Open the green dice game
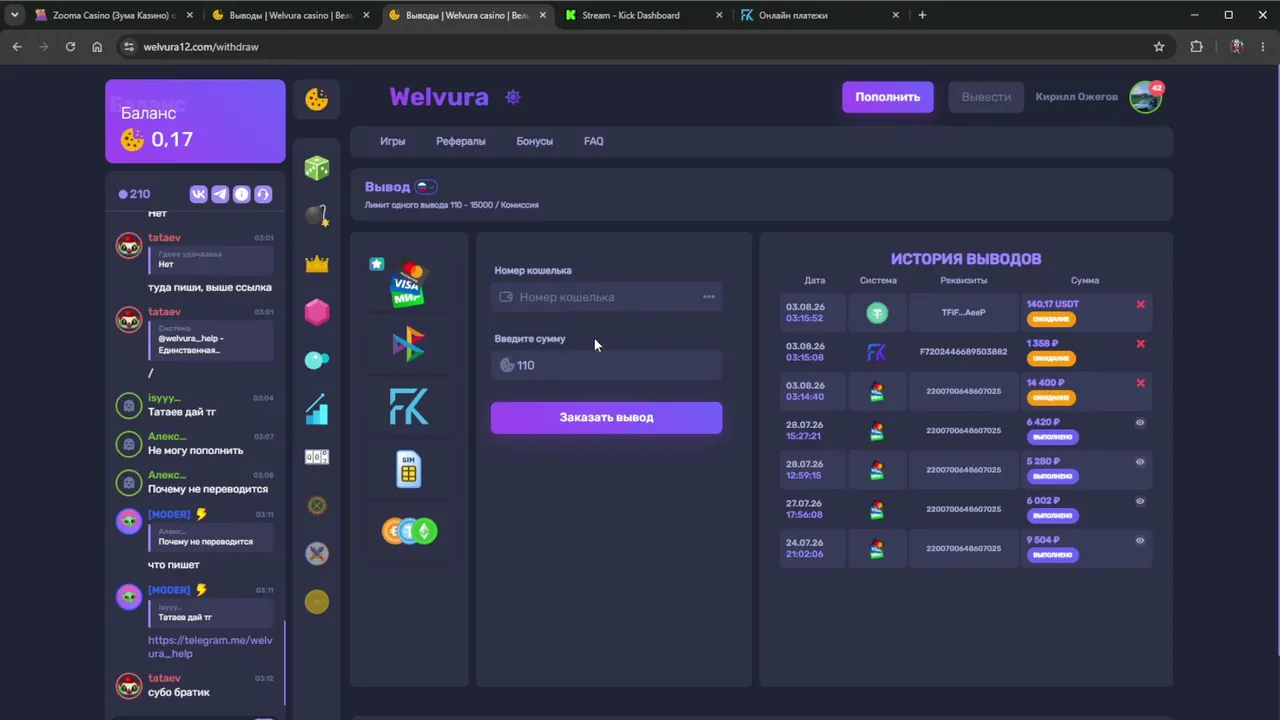The width and height of the screenshot is (1280, 720). [317, 167]
